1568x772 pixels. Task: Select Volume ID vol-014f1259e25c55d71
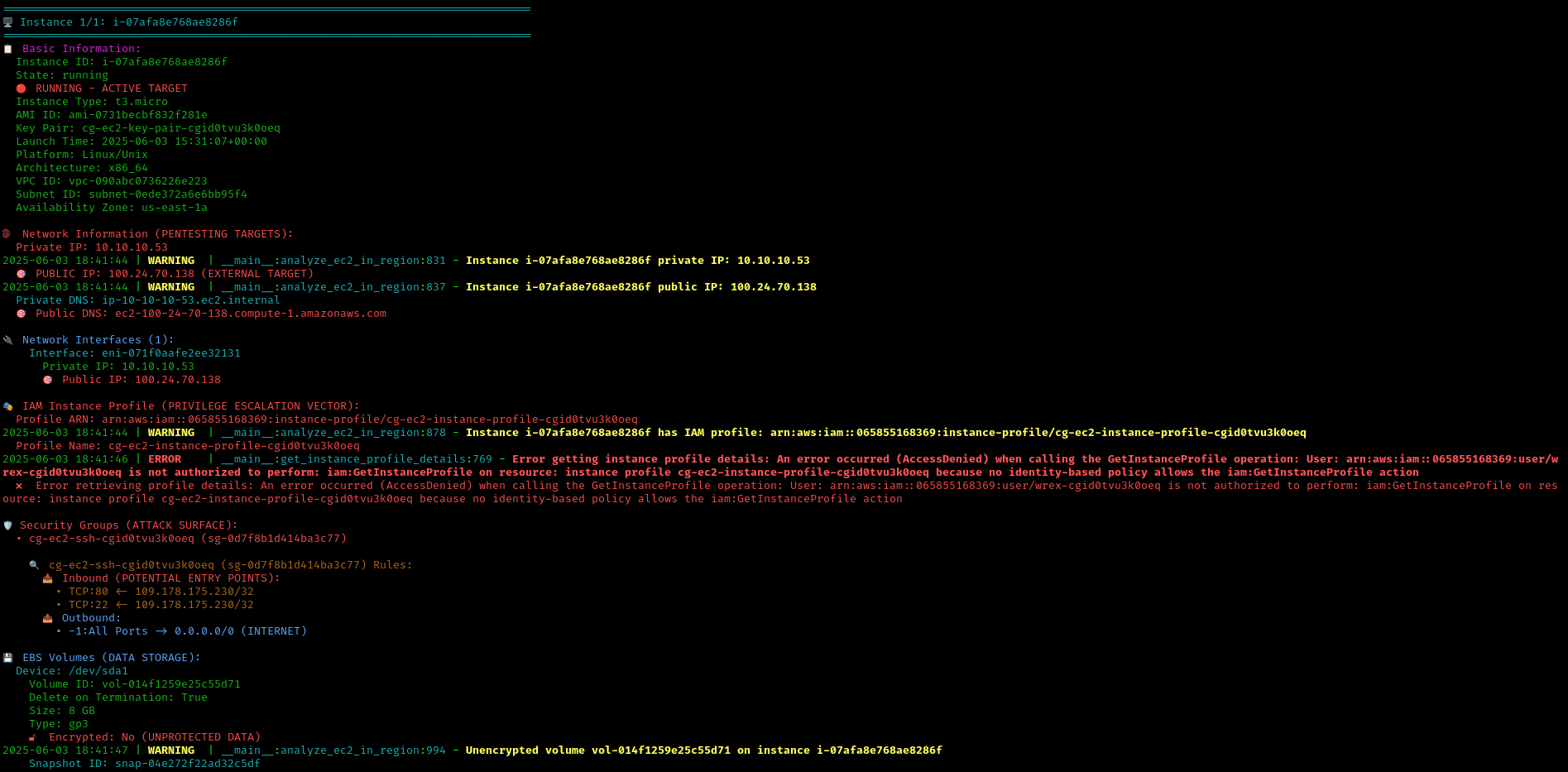click(135, 684)
